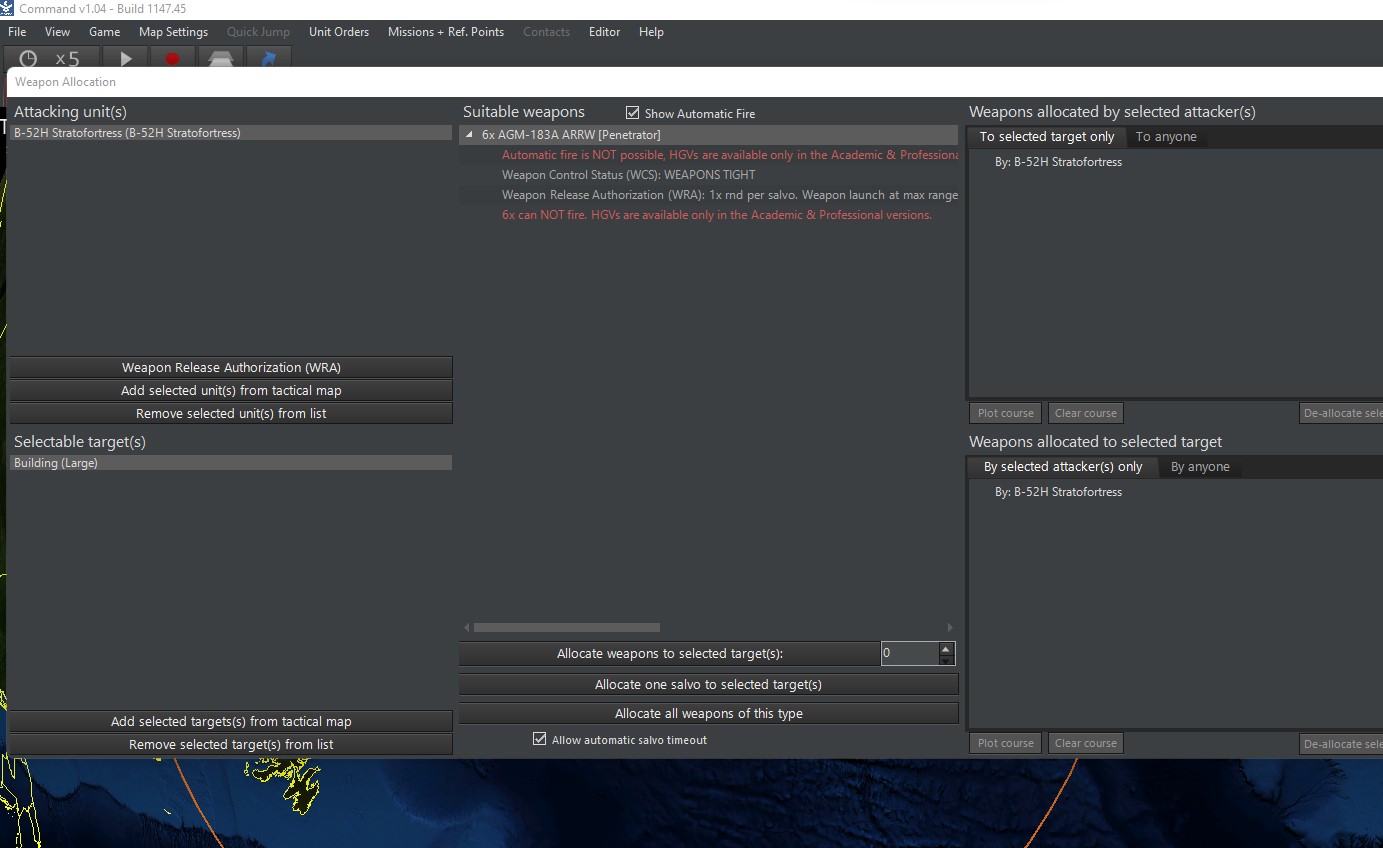Click the grey pyramid toolbar icon
1383x848 pixels.
(x=220, y=59)
